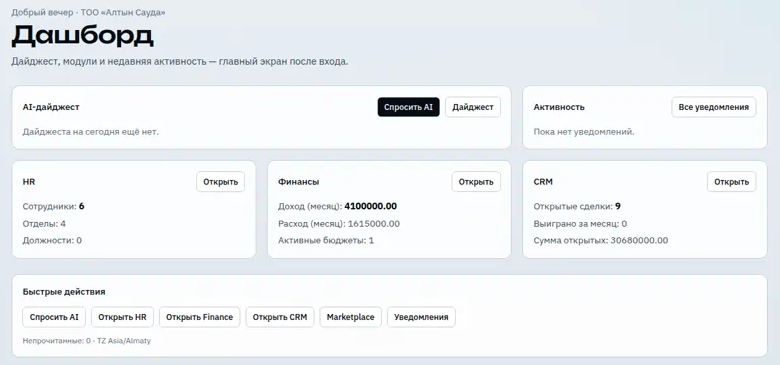Click the AI-дайджест card title
780x365 pixels.
click(x=51, y=107)
